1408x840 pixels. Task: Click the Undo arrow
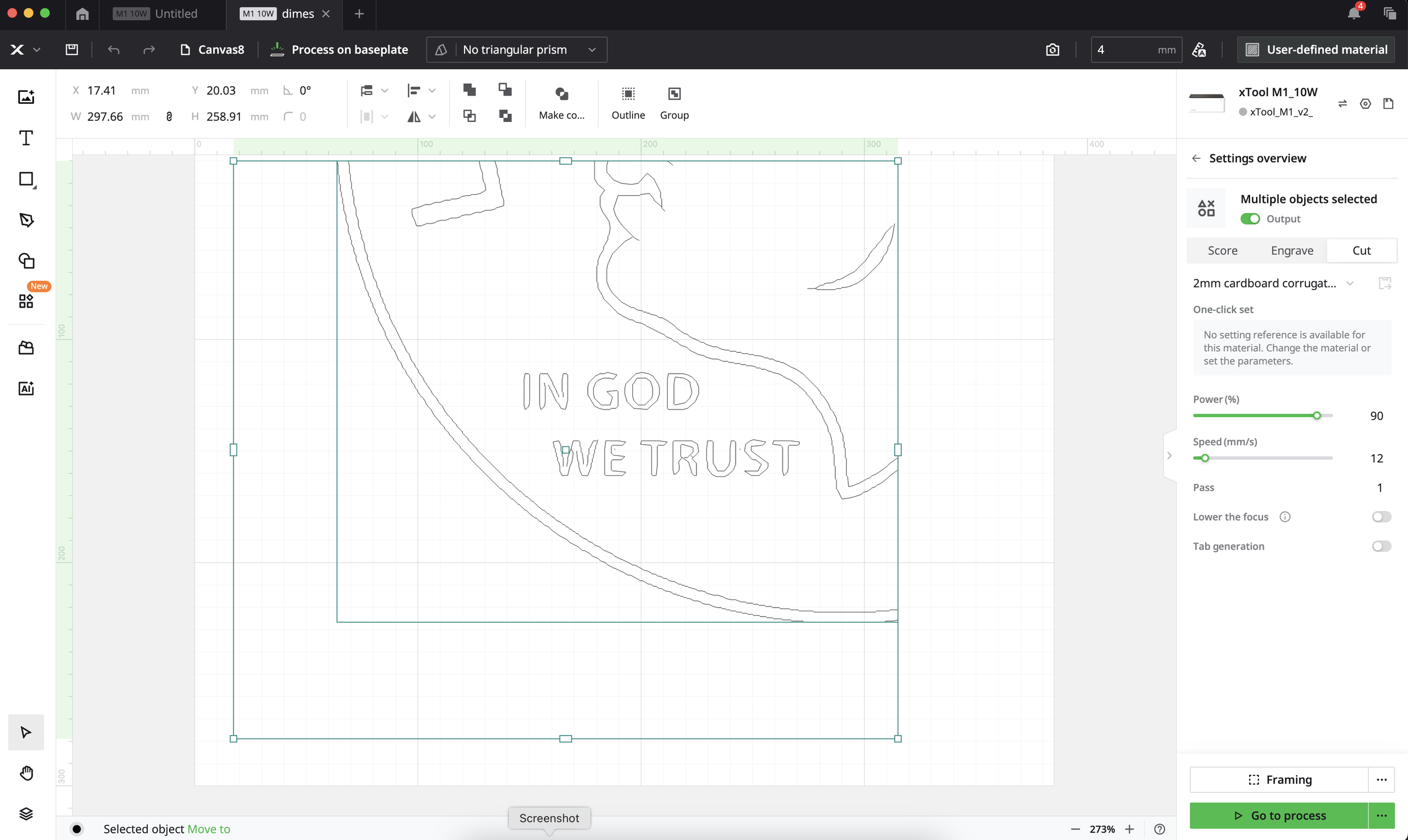click(x=114, y=50)
